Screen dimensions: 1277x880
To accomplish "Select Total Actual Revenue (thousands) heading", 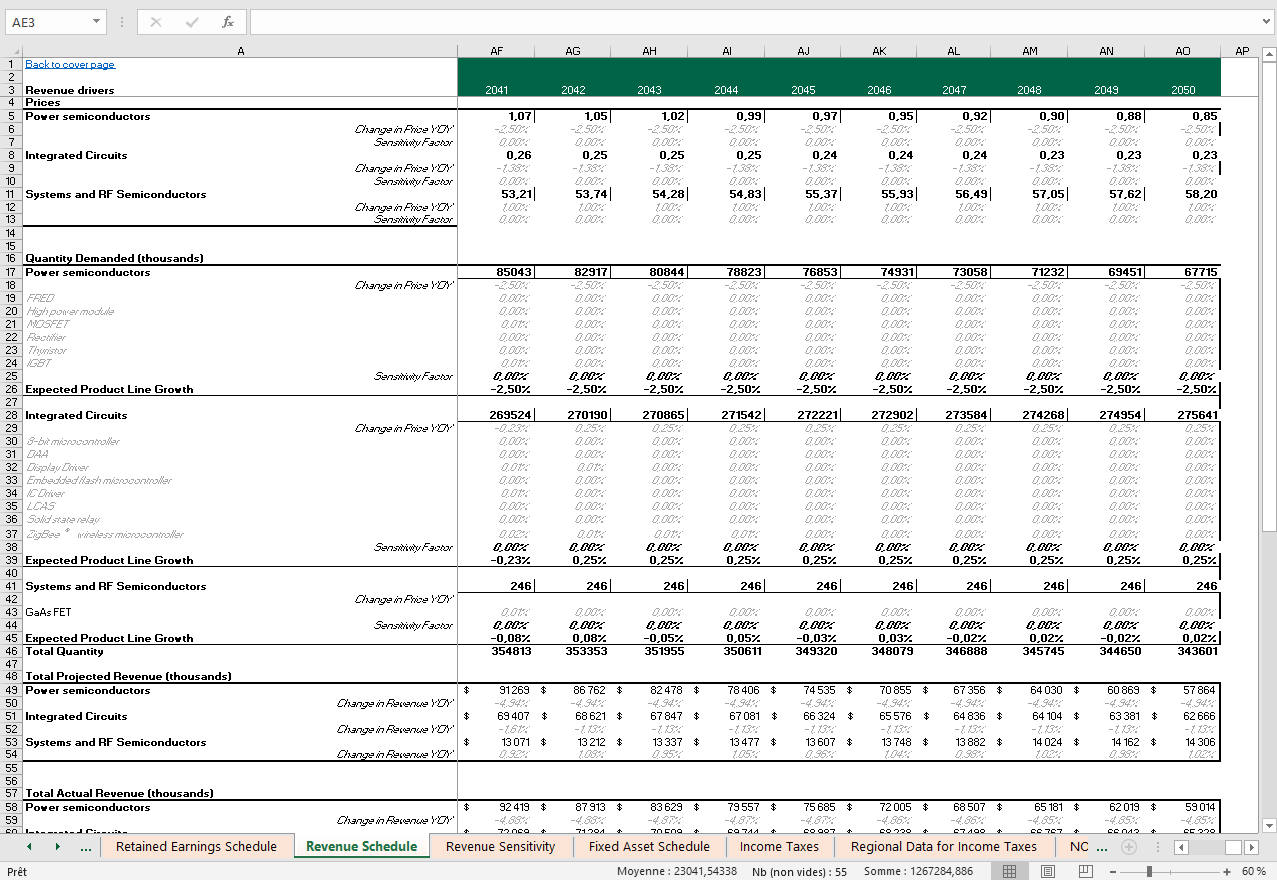I will point(240,793).
